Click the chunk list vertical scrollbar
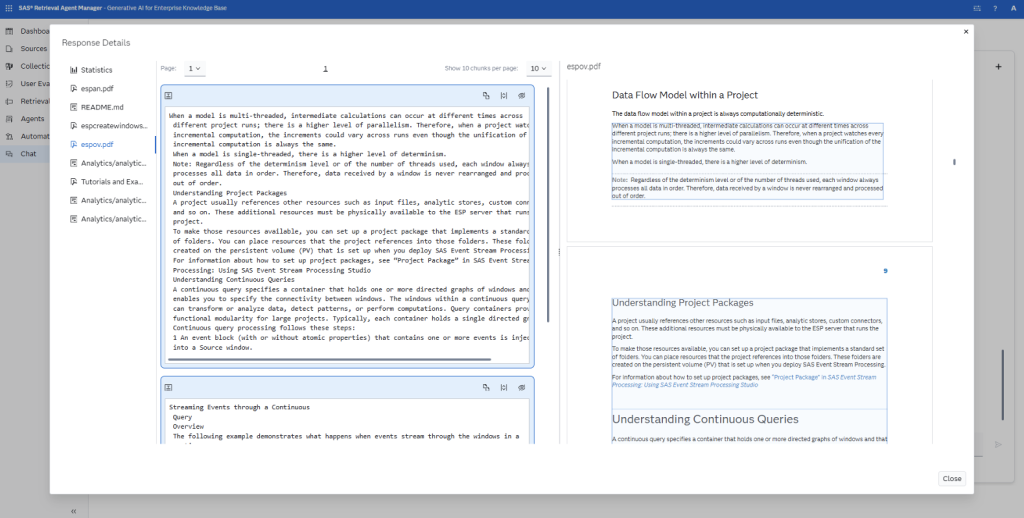Viewport: 1024px width, 518px height. tap(548, 200)
